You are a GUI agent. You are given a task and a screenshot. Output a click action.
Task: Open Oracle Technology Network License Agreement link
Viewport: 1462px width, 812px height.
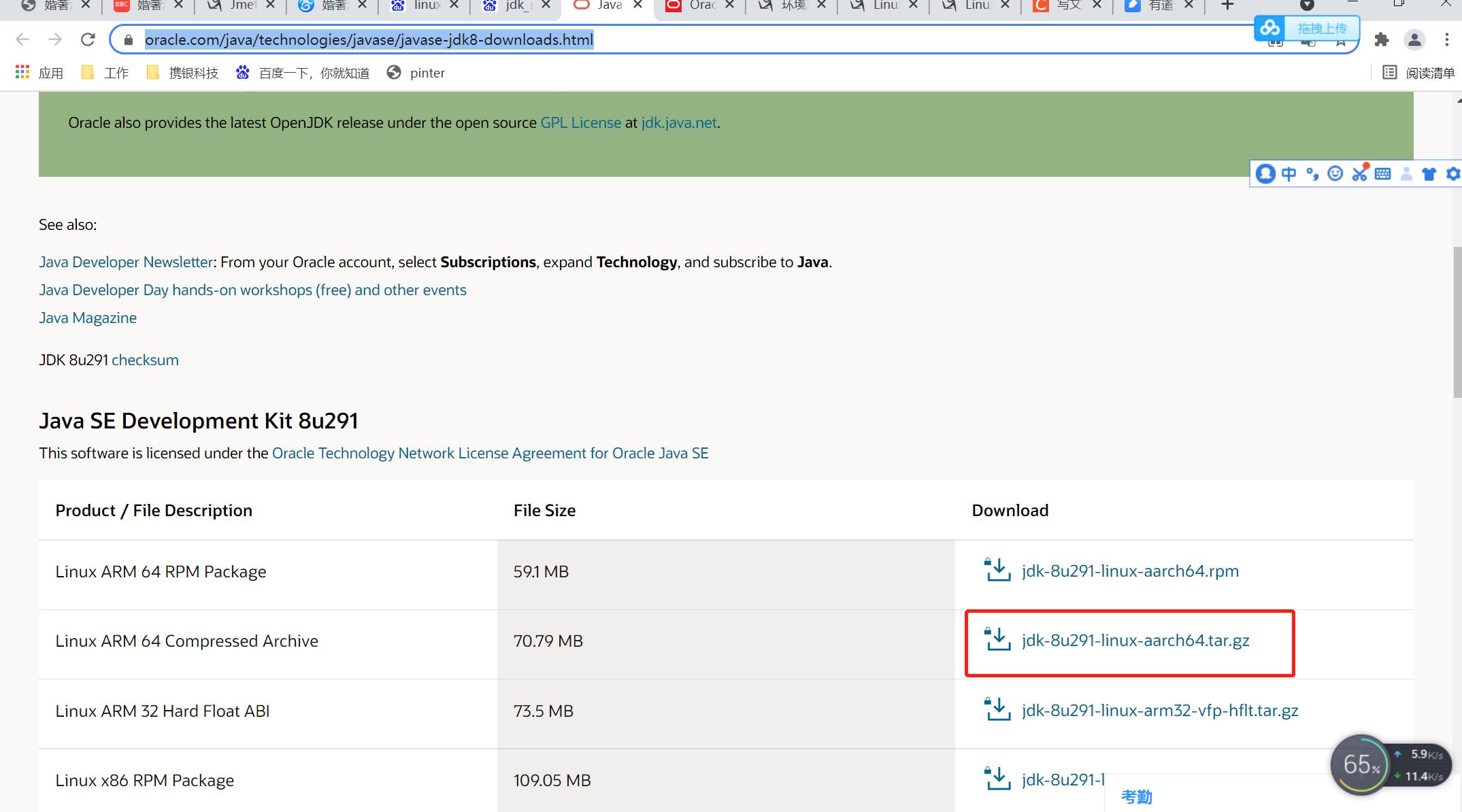pyautogui.click(x=490, y=454)
